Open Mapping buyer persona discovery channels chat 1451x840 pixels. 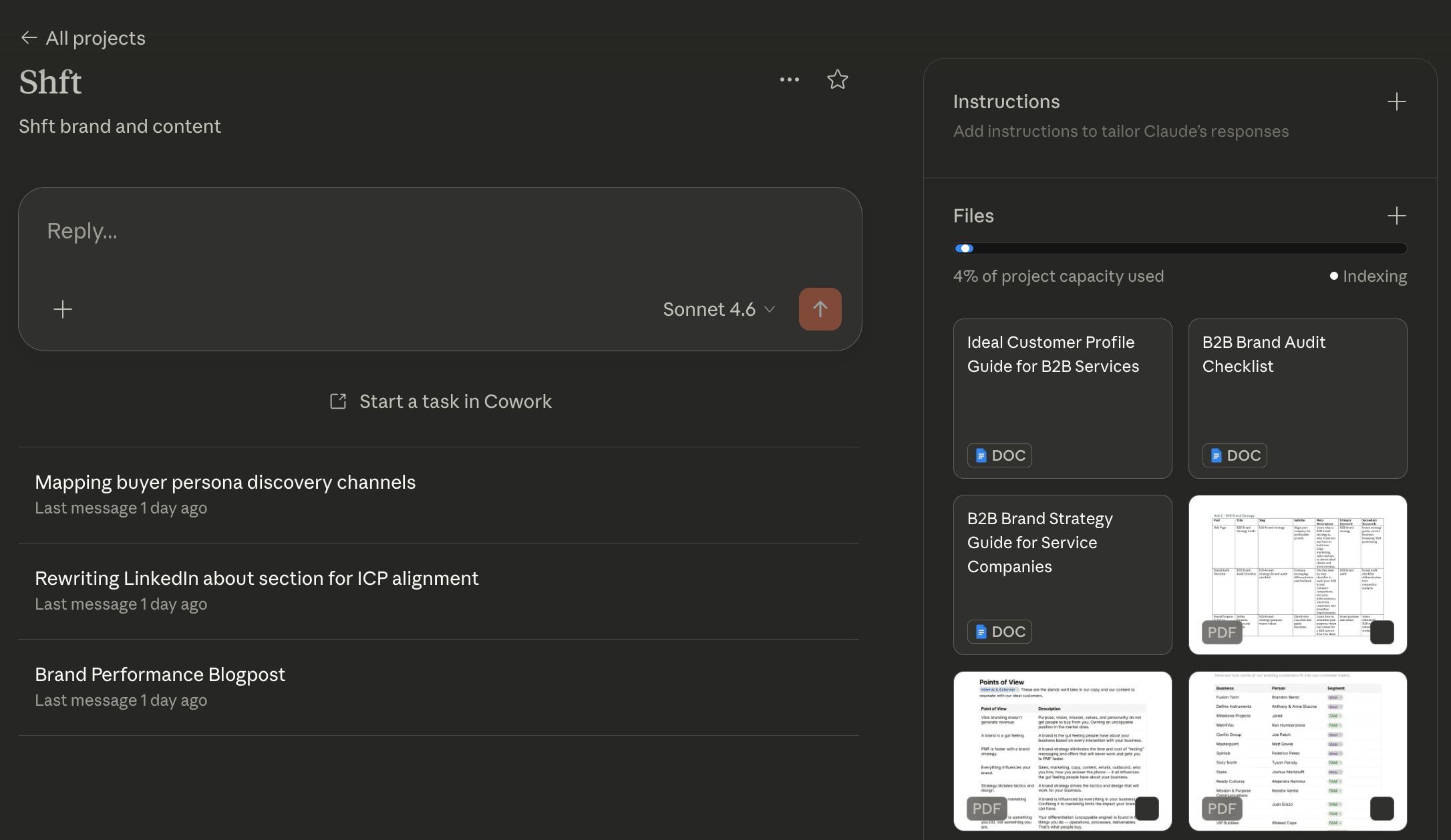pyautogui.click(x=225, y=482)
